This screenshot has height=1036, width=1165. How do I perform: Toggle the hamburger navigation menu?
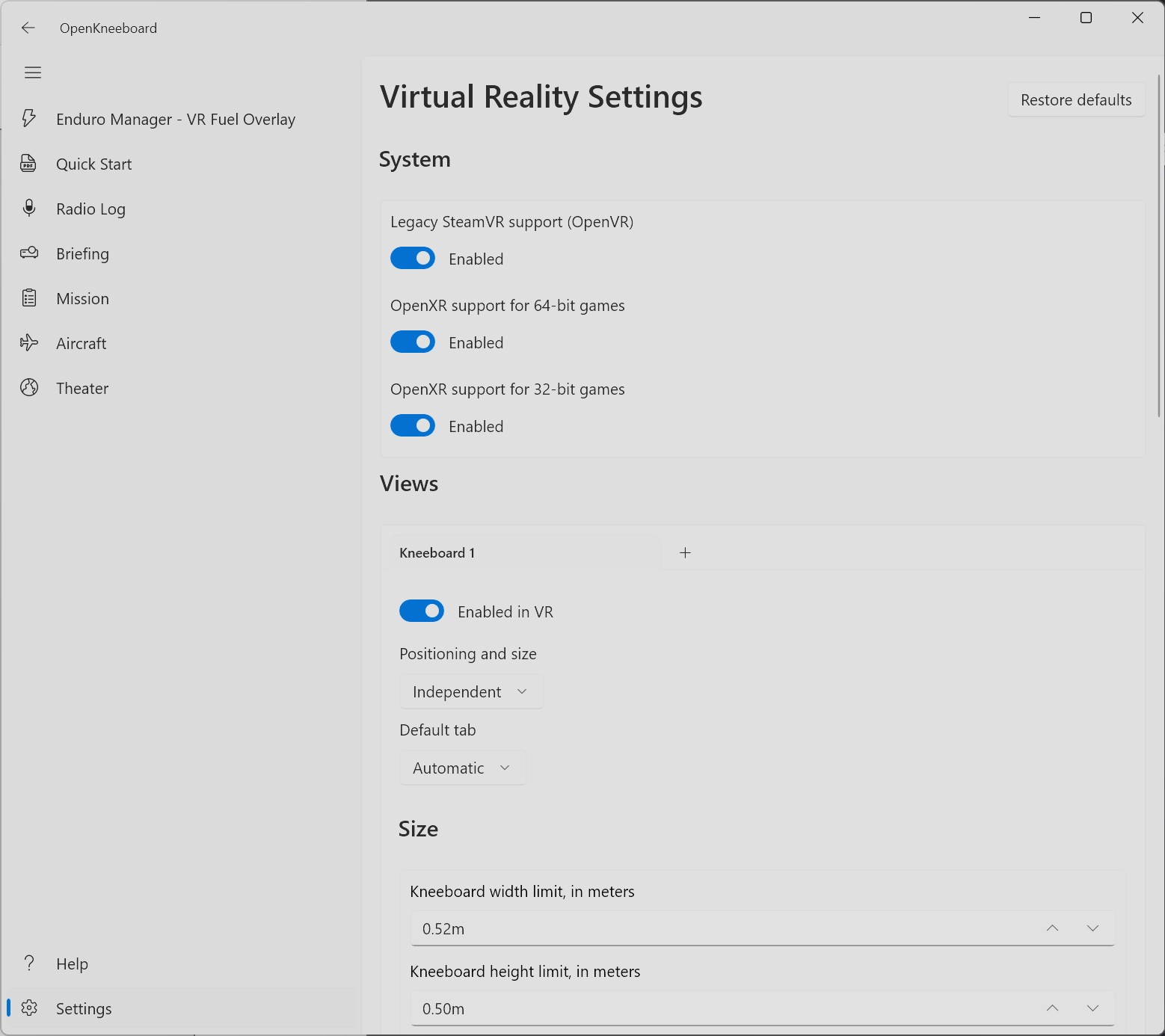(33, 73)
